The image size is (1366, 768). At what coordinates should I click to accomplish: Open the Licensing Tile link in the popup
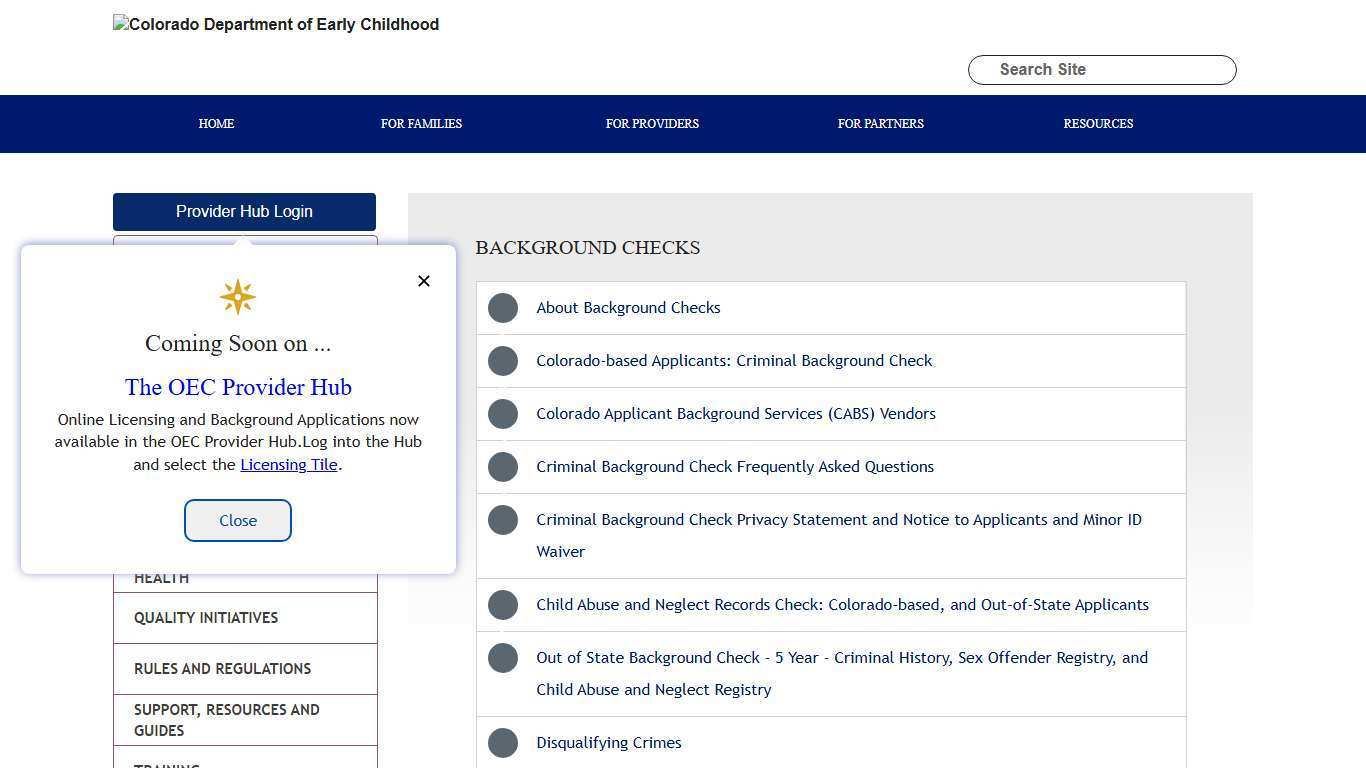click(288, 464)
